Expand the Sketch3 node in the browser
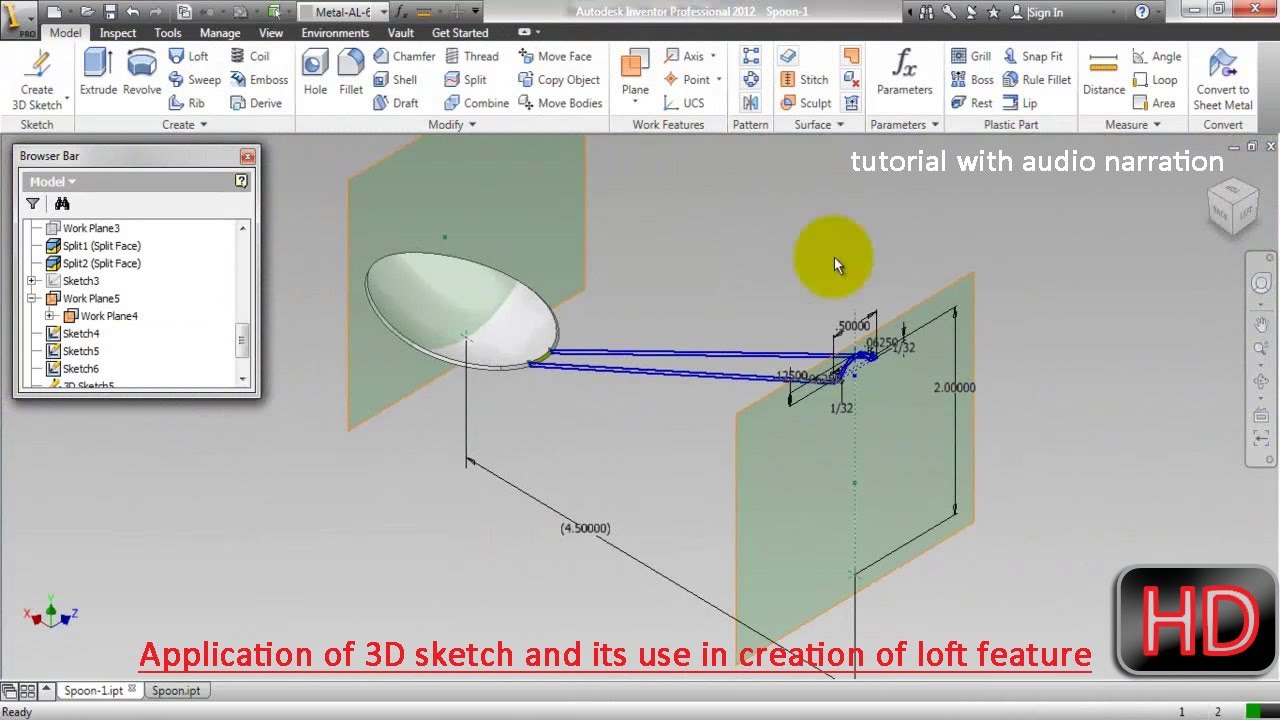1280x720 pixels. [x=32, y=281]
